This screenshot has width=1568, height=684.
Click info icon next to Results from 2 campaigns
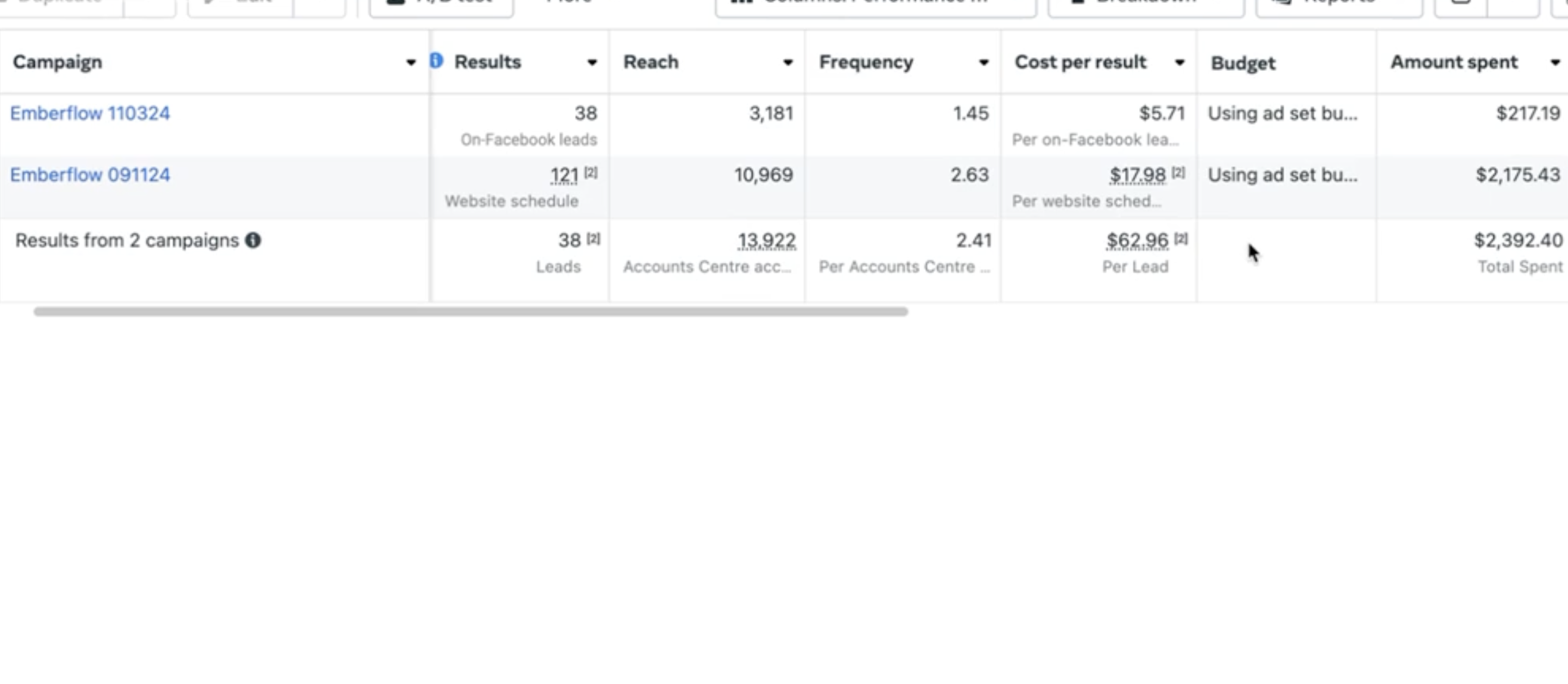253,240
